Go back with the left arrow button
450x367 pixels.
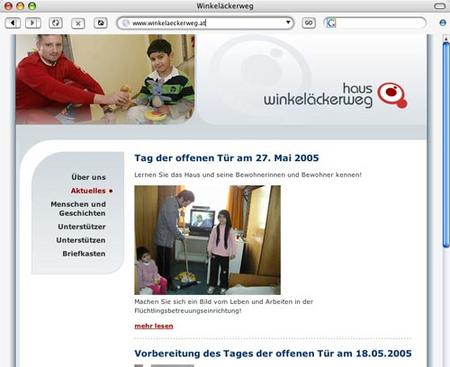pos(13,23)
